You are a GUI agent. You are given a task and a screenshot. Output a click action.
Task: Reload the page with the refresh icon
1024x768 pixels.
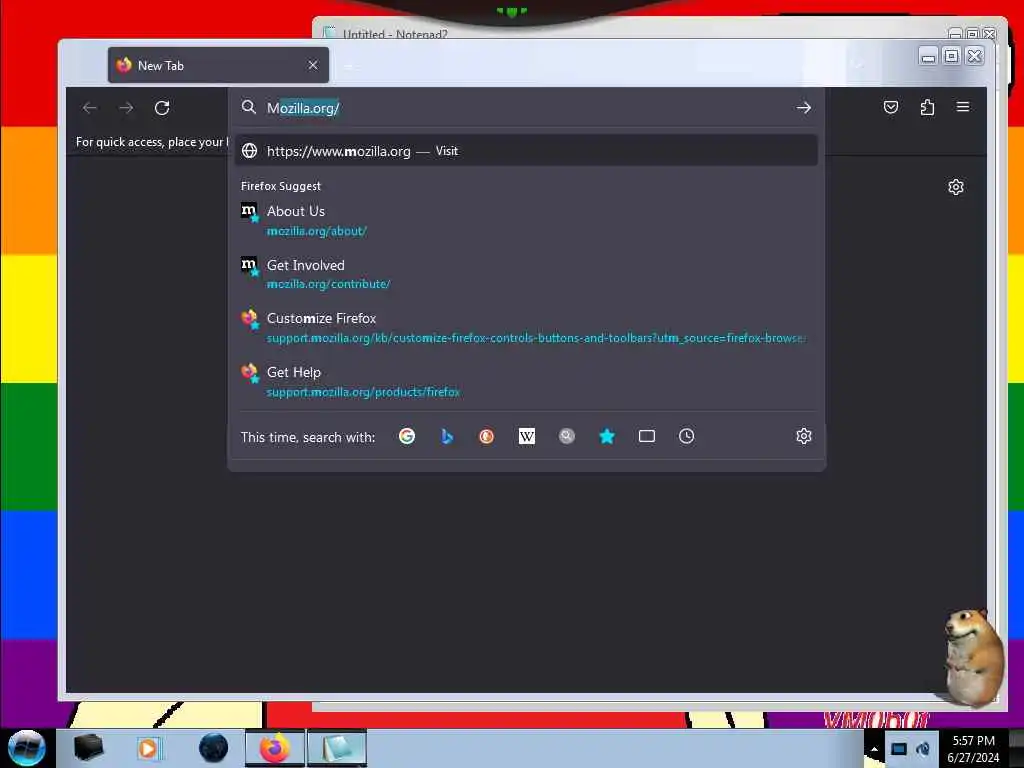click(x=162, y=108)
